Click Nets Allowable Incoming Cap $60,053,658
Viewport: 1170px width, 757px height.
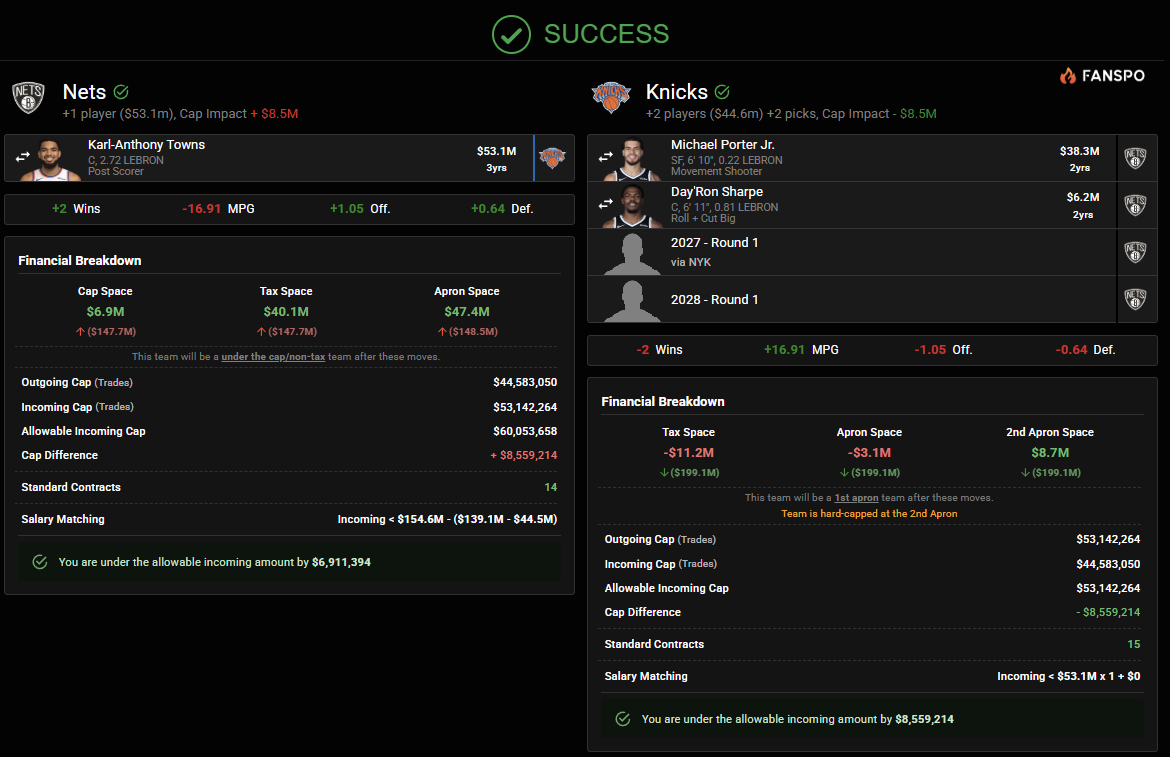pos(525,431)
